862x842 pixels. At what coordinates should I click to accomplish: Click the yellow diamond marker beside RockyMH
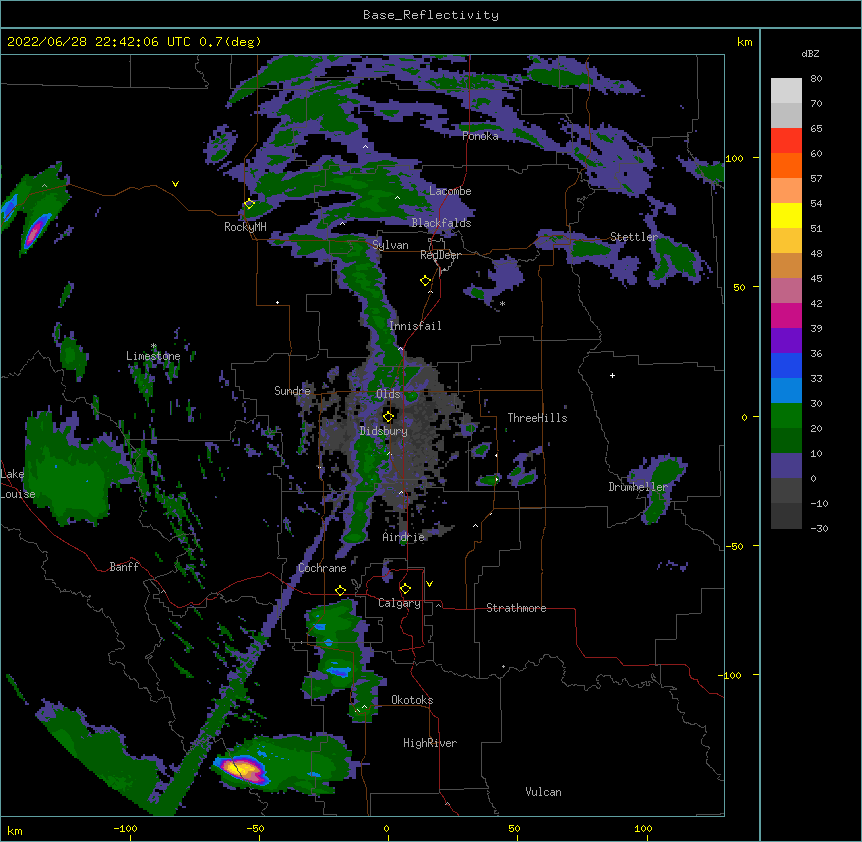[249, 204]
